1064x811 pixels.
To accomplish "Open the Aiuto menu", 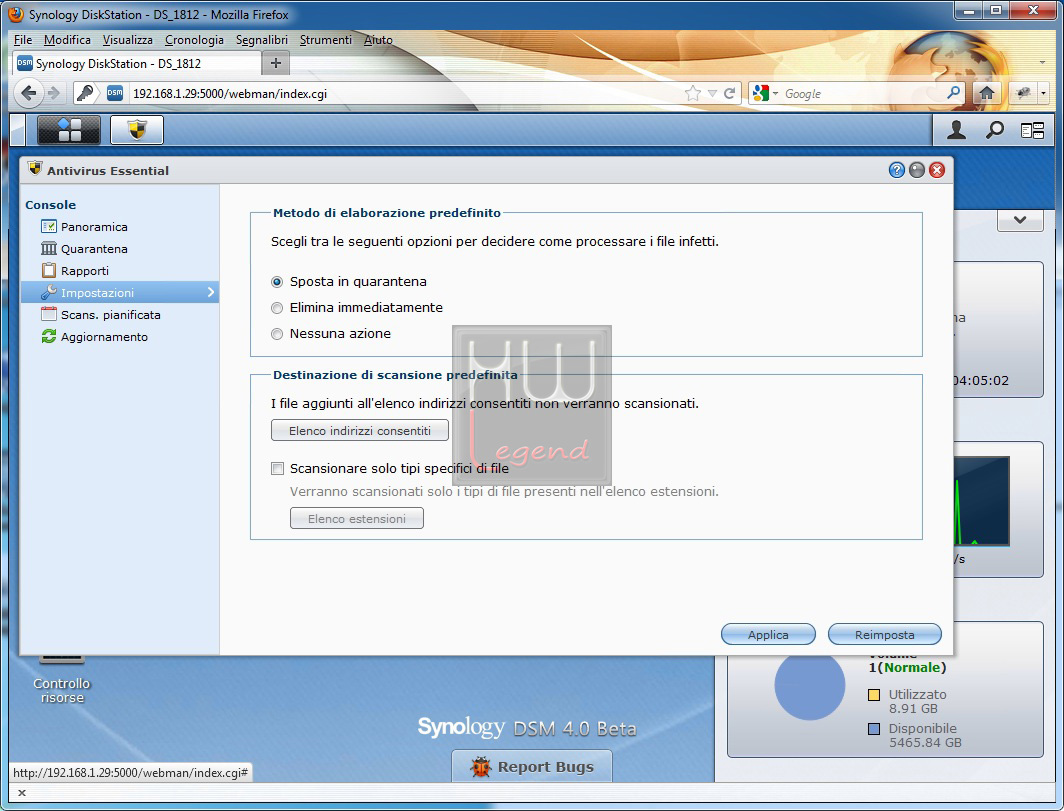I will (378, 40).
